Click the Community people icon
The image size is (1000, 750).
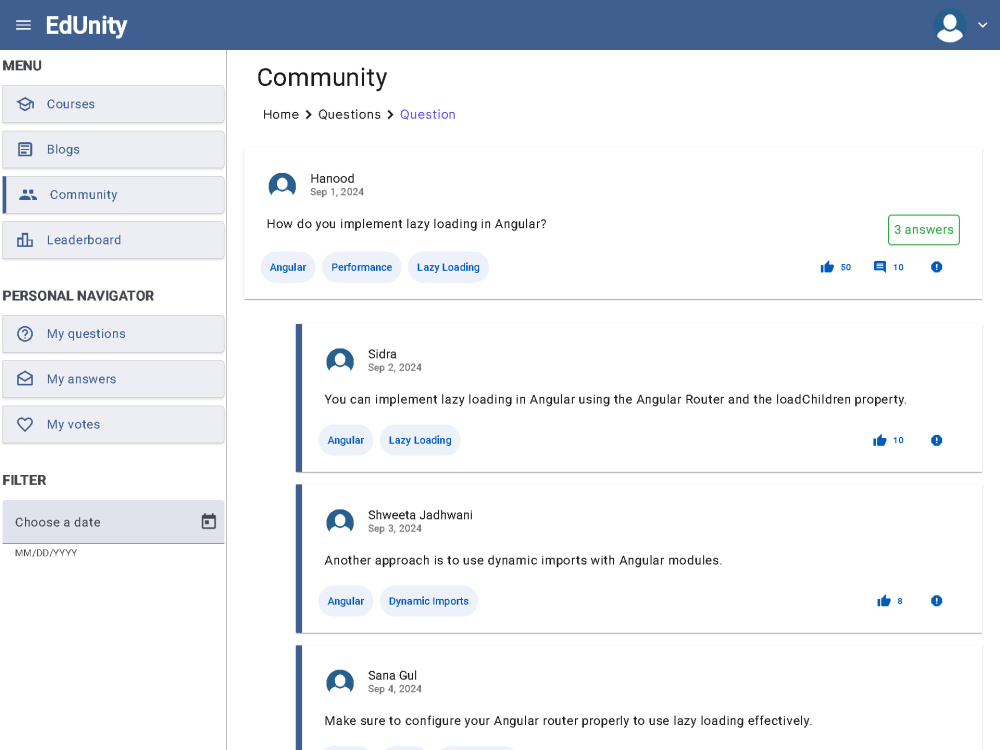[x=28, y=195]
